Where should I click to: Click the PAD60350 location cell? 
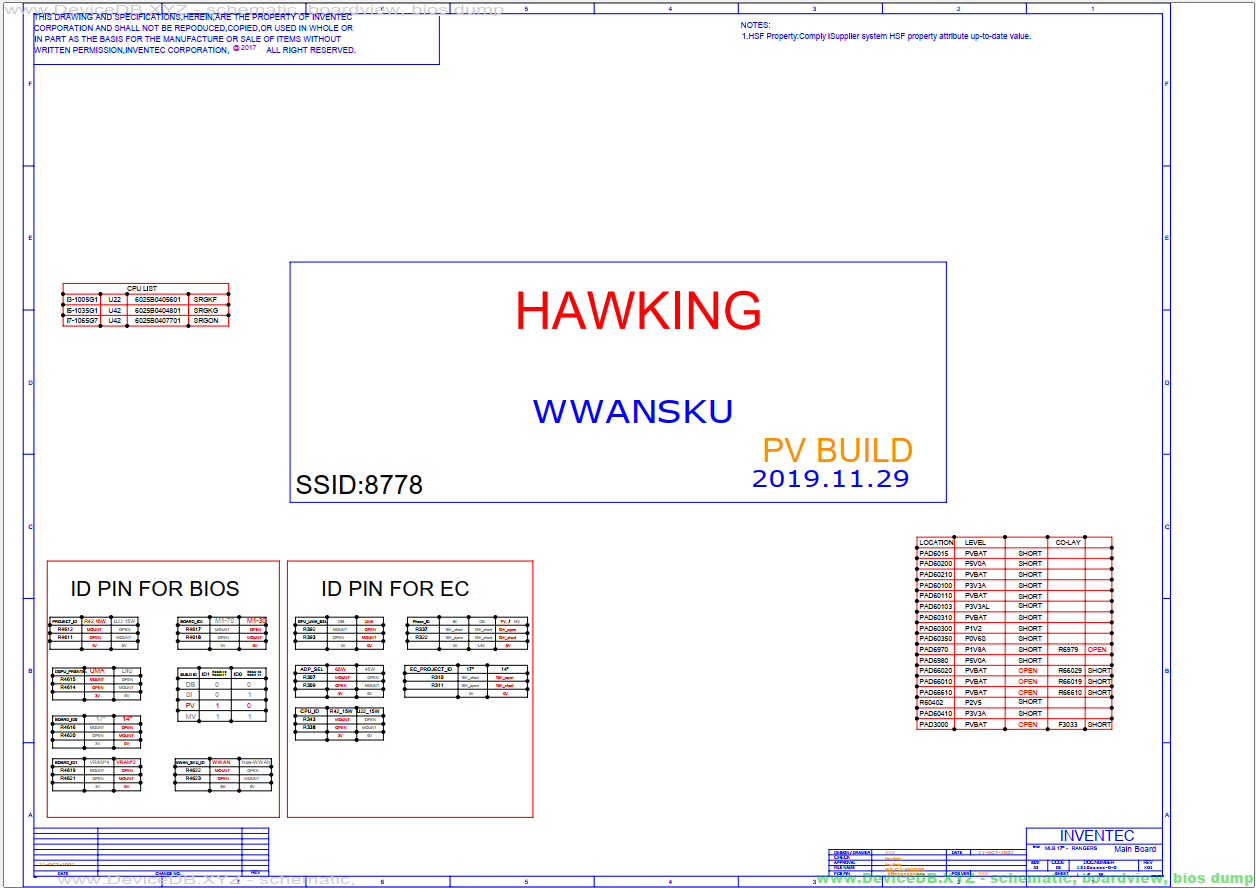935,639
